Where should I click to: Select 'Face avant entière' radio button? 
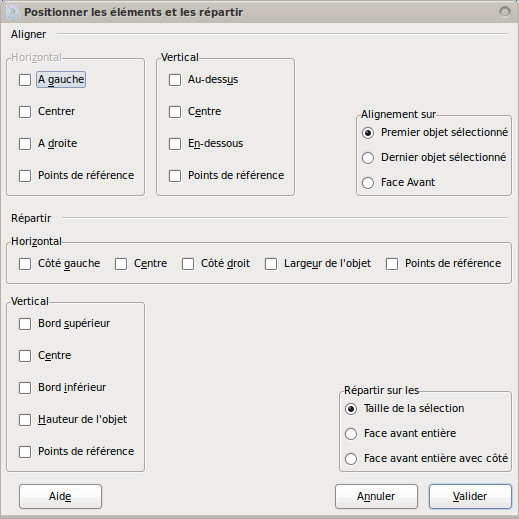[351, 434]
